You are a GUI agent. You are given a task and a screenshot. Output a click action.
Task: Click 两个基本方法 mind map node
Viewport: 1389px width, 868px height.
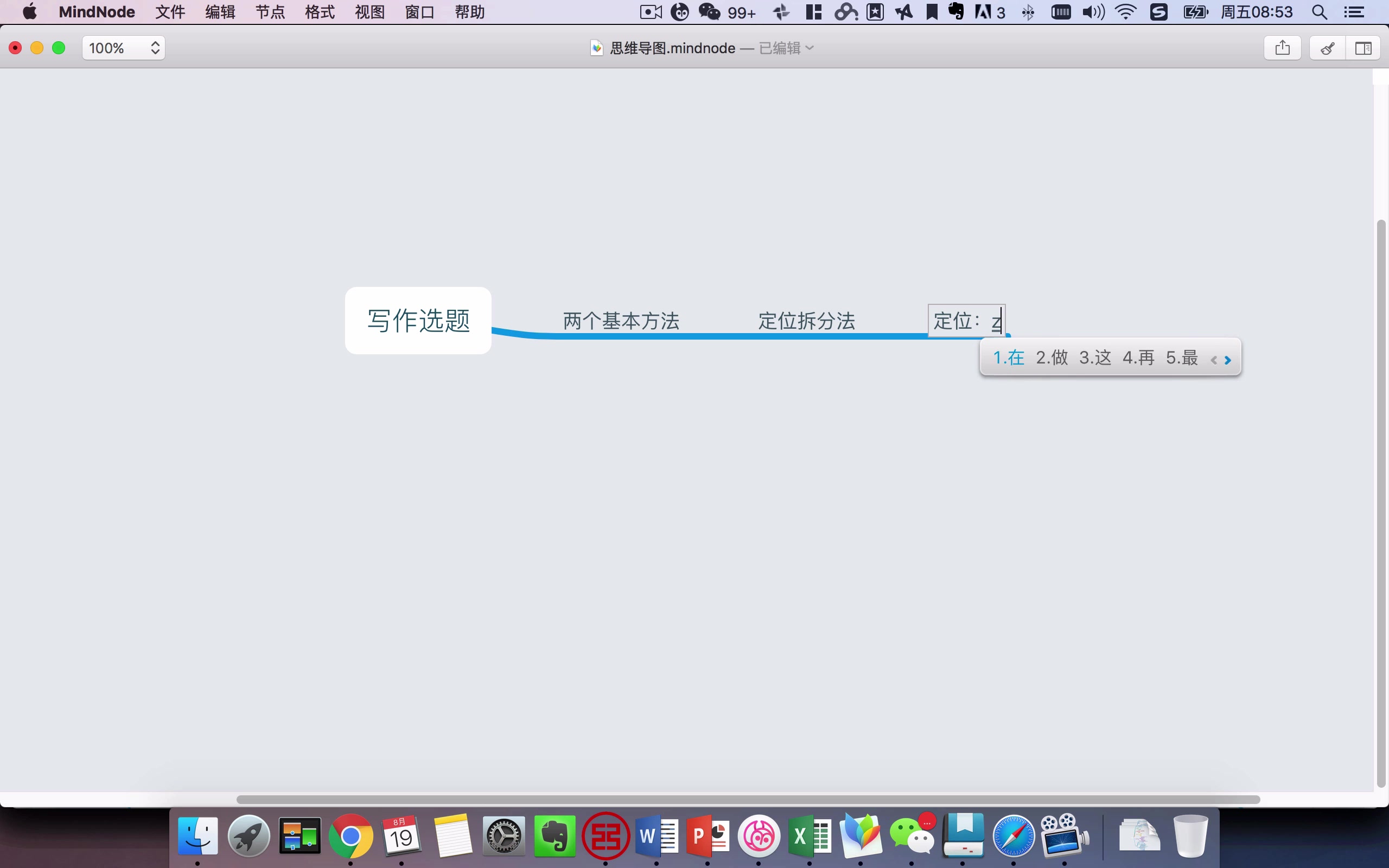point(619,320)
